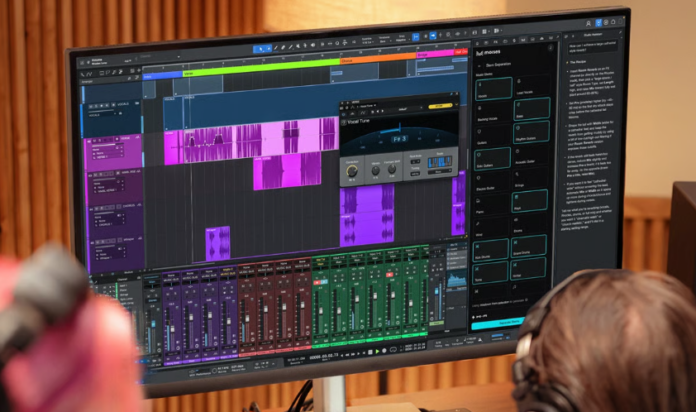Click the Stop button in transport
The width and height of the screenshot is (696, 412).
click(370, 352)
